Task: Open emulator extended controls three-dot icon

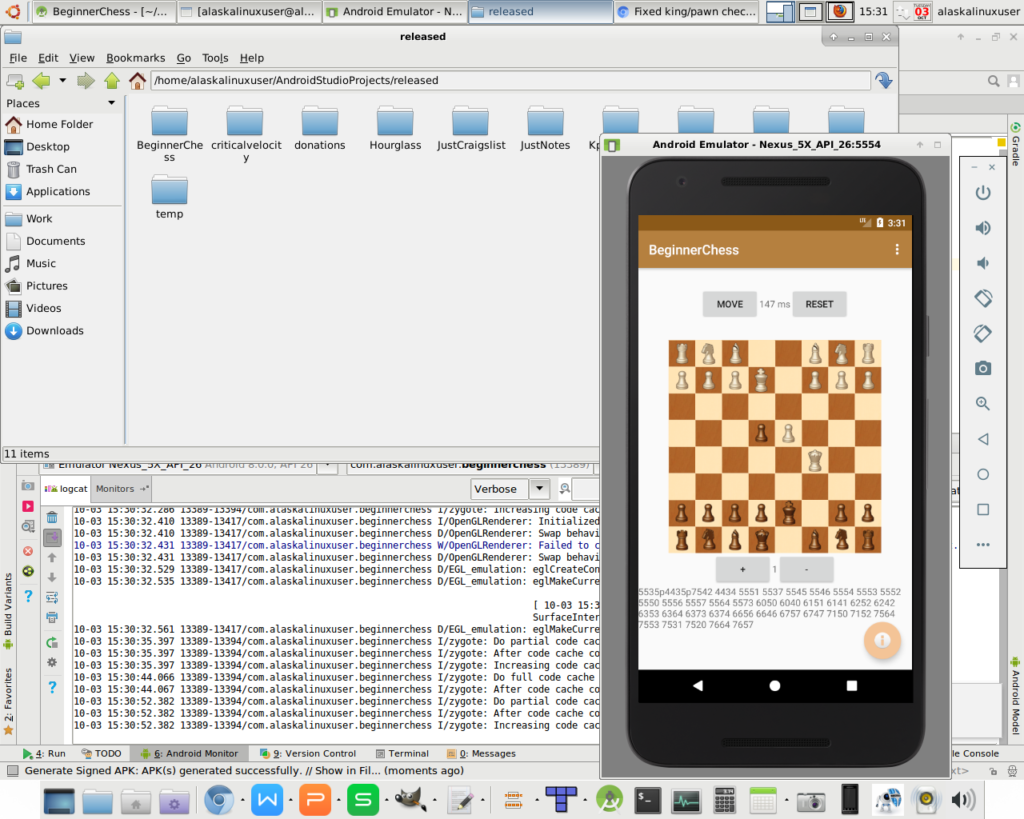Action: pyautogui.click(x=983, y=545)
